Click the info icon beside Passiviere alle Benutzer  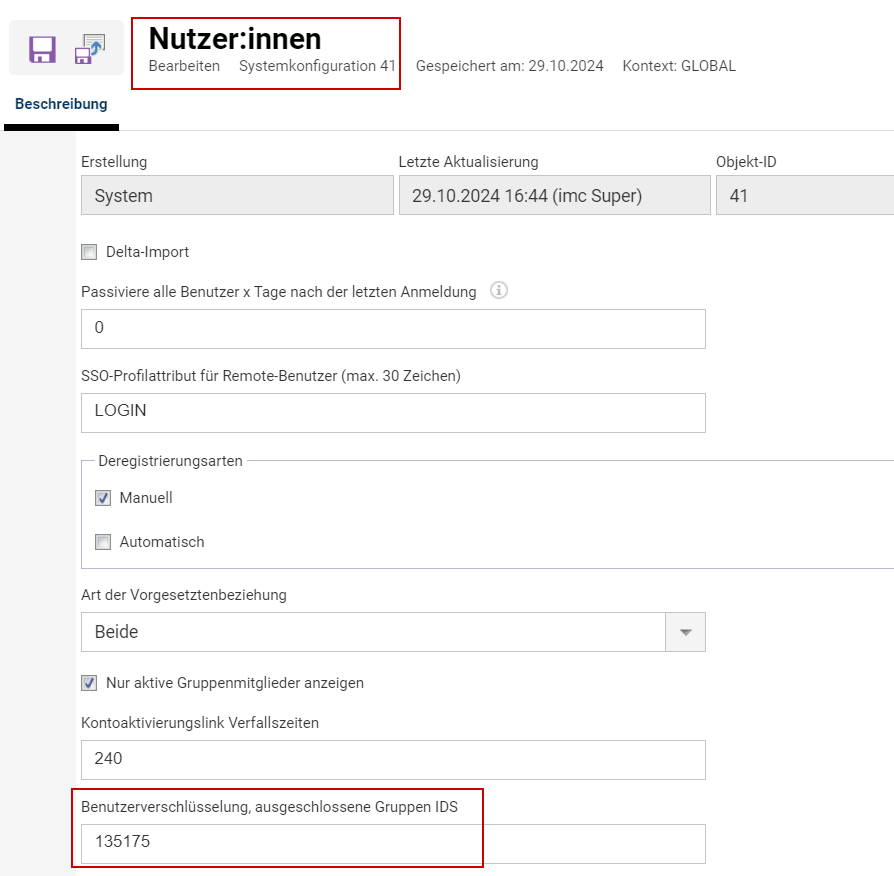[x=499, y=291]
